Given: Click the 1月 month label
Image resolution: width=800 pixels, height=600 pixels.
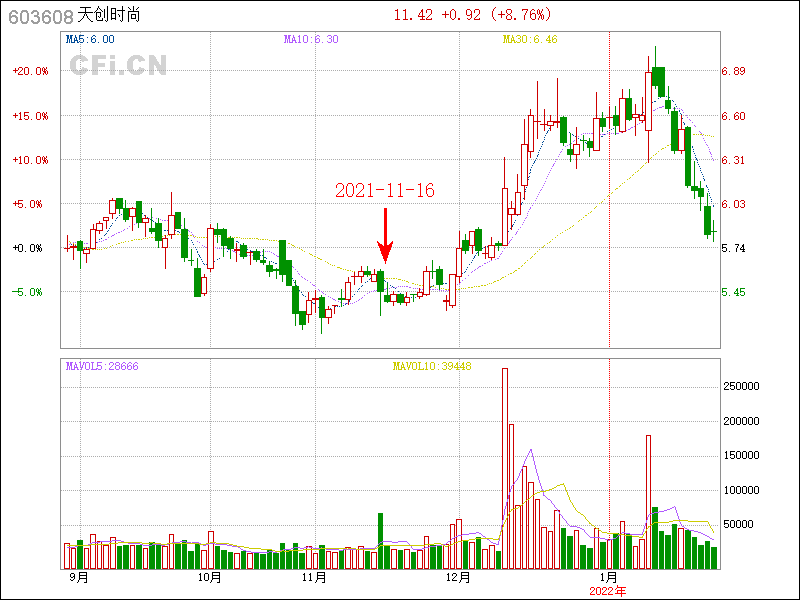Looking at the screenshot, I should pos(609,578).
